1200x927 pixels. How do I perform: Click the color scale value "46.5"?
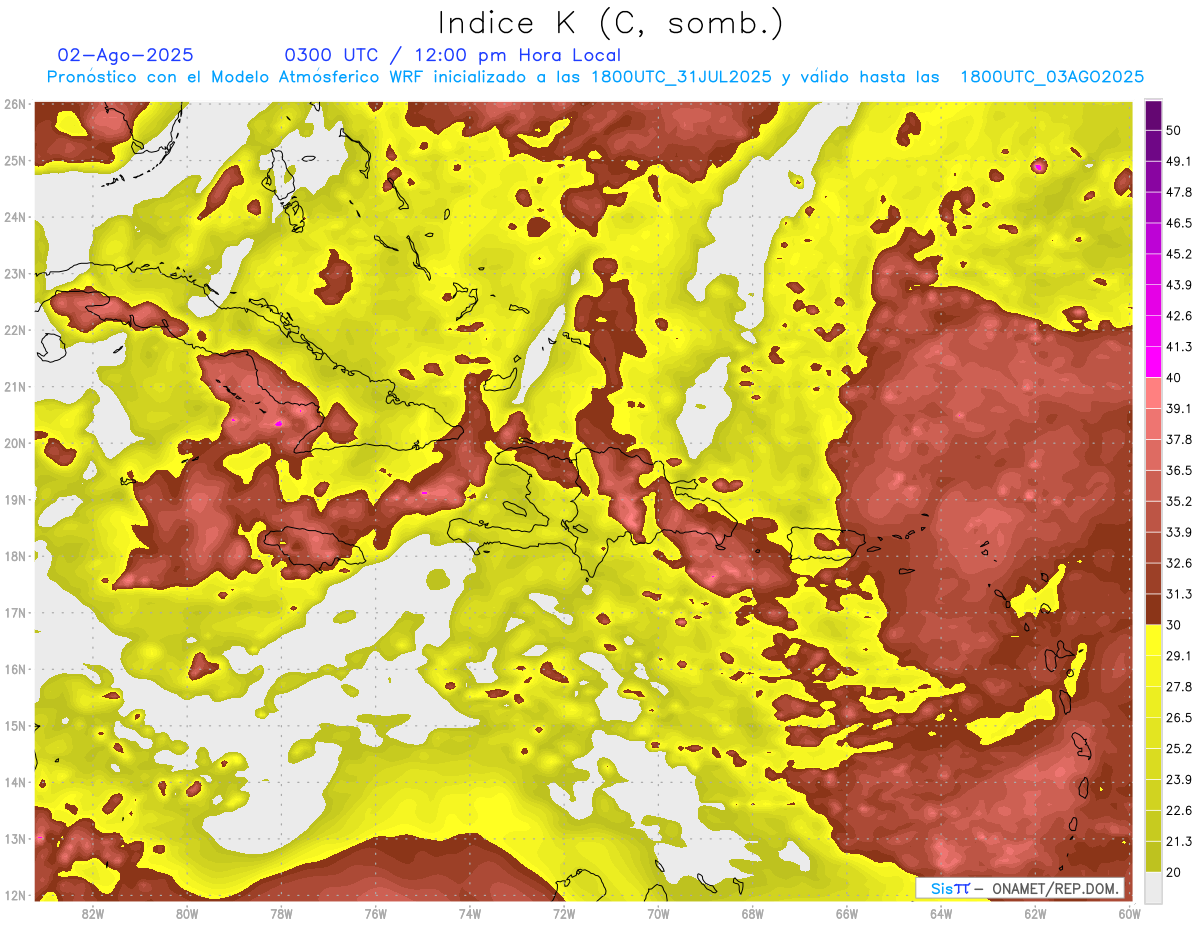pyautogui.click(x=1179, y=223)
